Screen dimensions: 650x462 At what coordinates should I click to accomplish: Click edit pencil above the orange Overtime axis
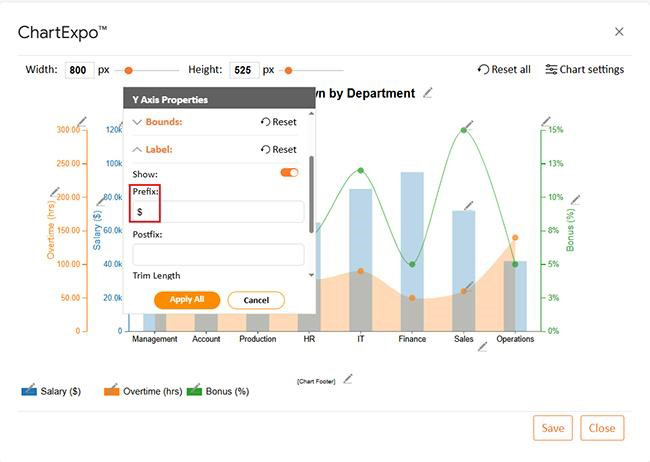(82, 122)
